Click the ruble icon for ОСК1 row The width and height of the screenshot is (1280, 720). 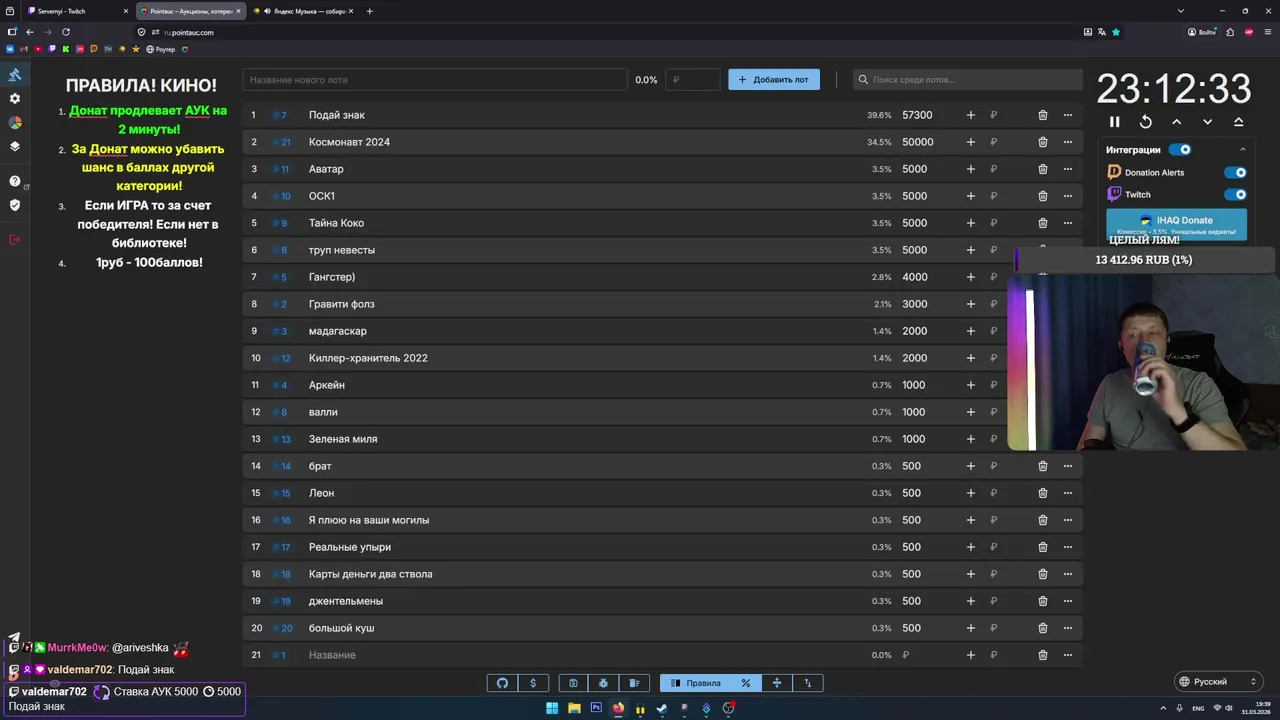coord(993,196)
